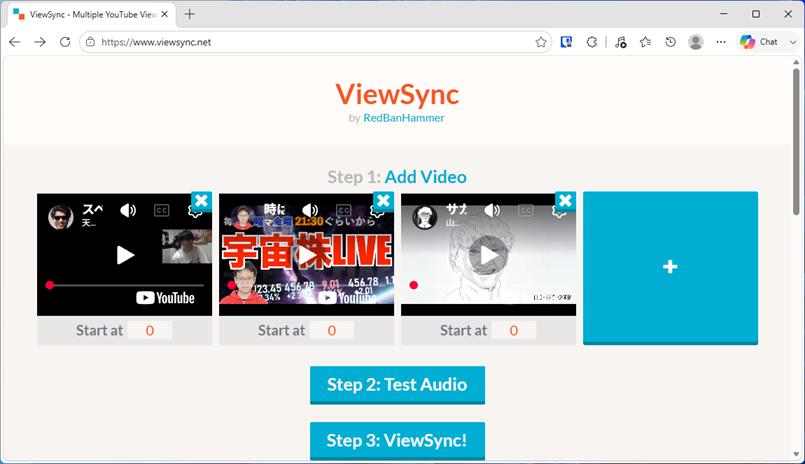Play the 宇宙株LIVE video
Viewport: 805px width, 464px height.
tap(307, 255)
